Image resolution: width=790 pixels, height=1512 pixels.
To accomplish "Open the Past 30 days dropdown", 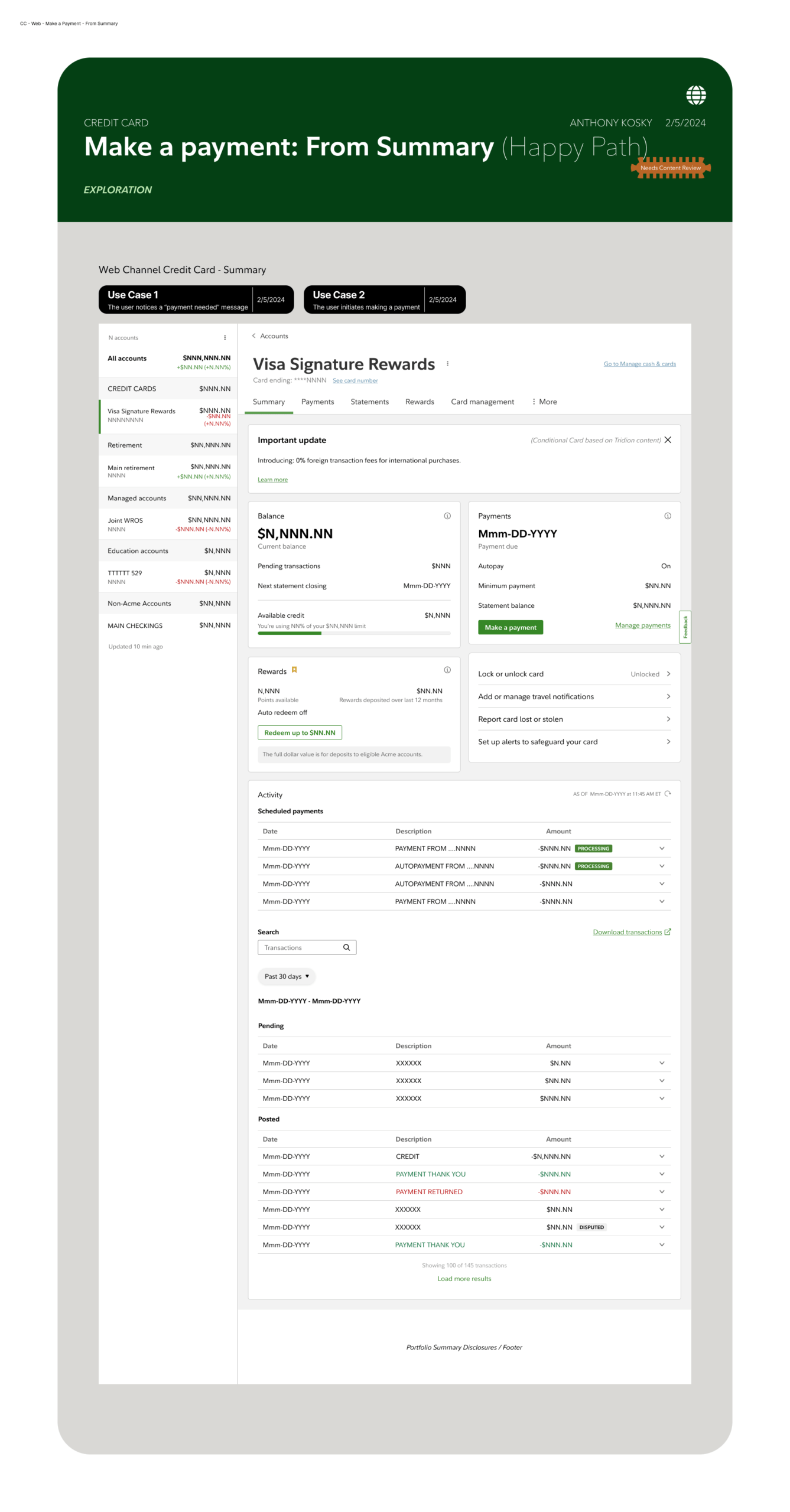I will point(287,976).
